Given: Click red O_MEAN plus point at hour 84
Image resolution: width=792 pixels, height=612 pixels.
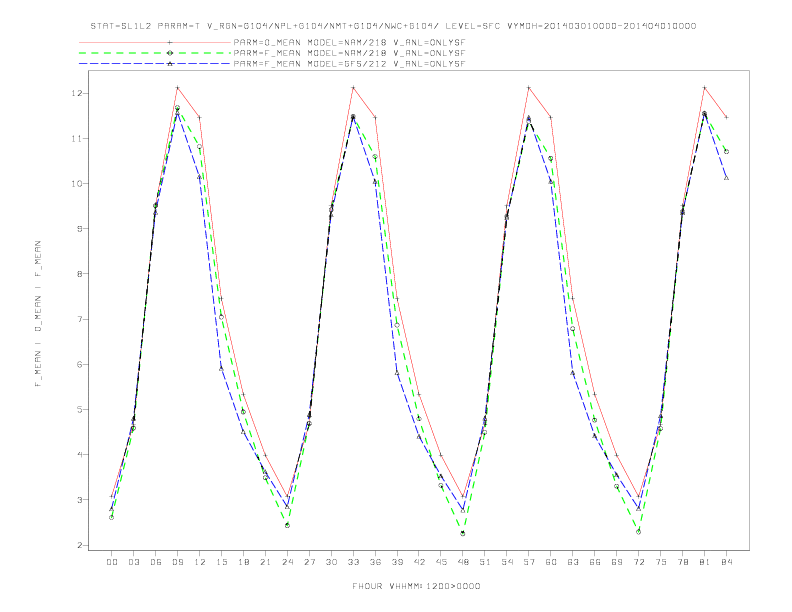Looking at the screenshot, I should [726, 117].
